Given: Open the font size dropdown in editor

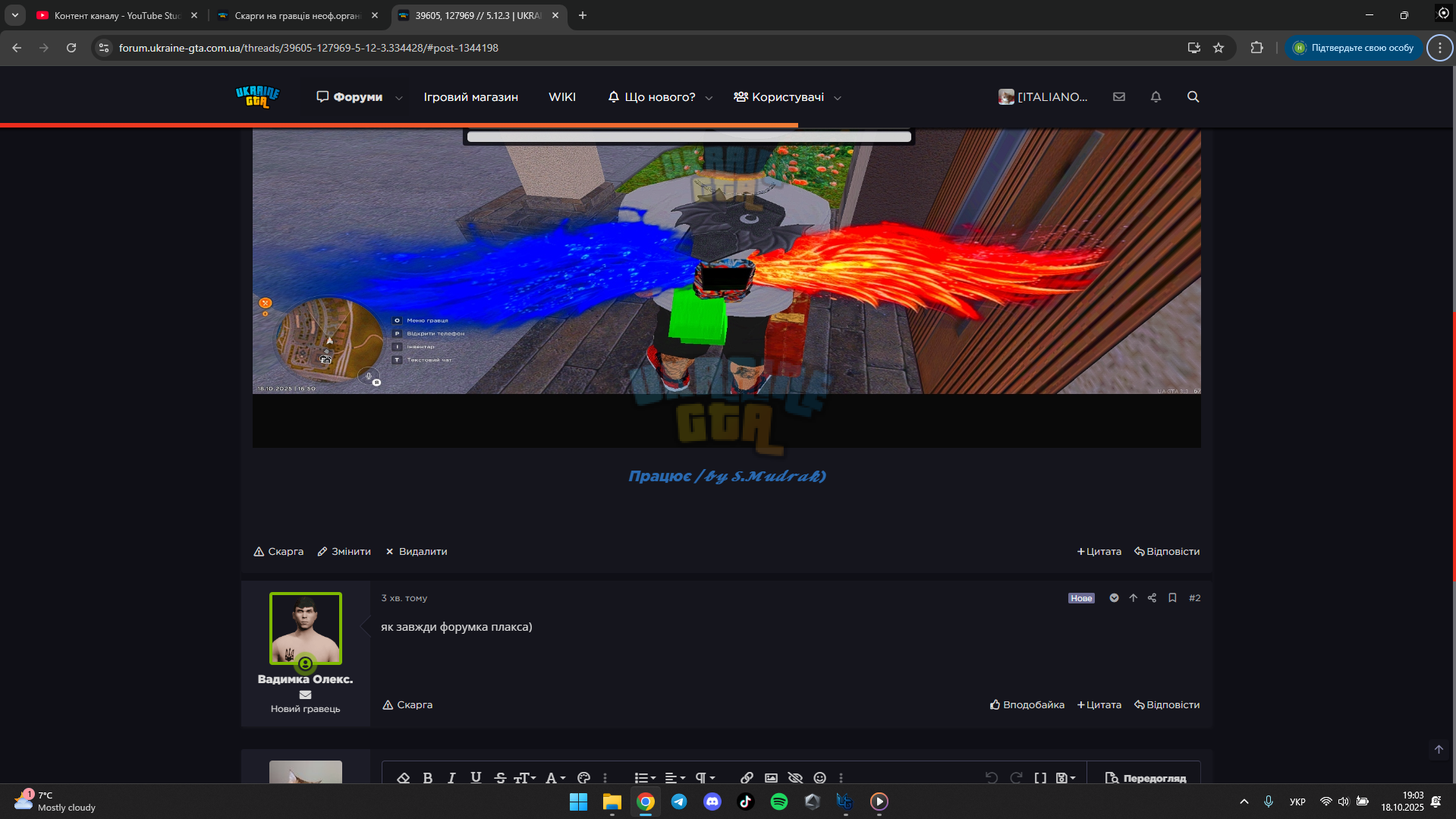Looking at the screenshot, I should tap(525, 778).
